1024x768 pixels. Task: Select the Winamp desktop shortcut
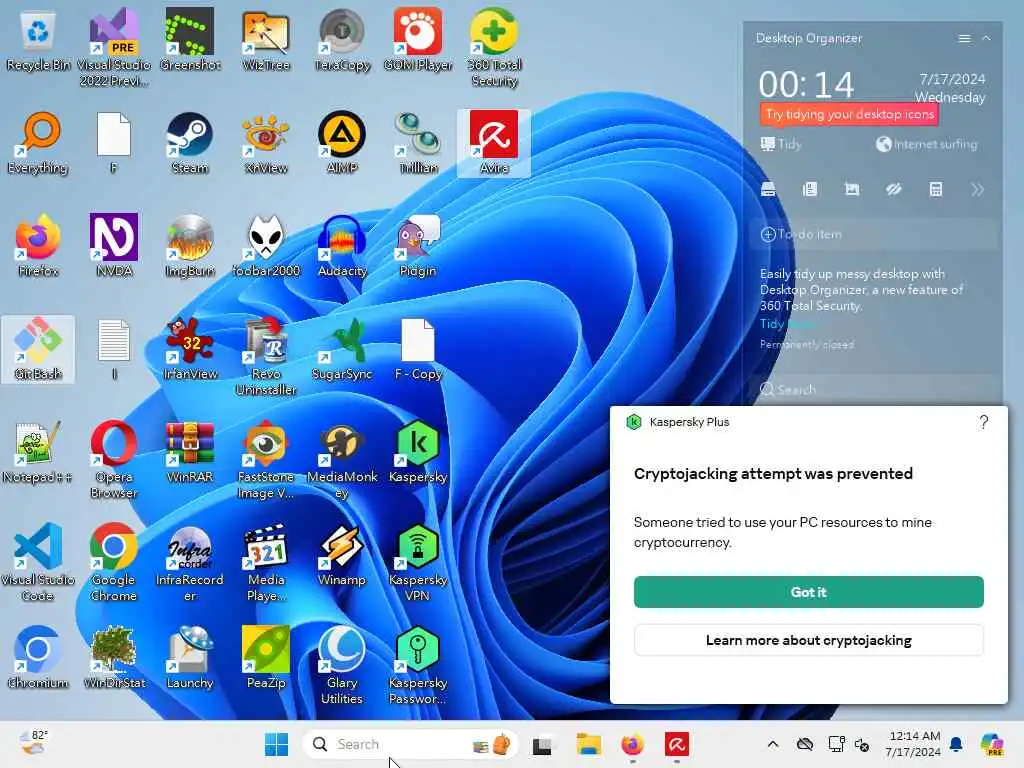(x=342, y=555)
